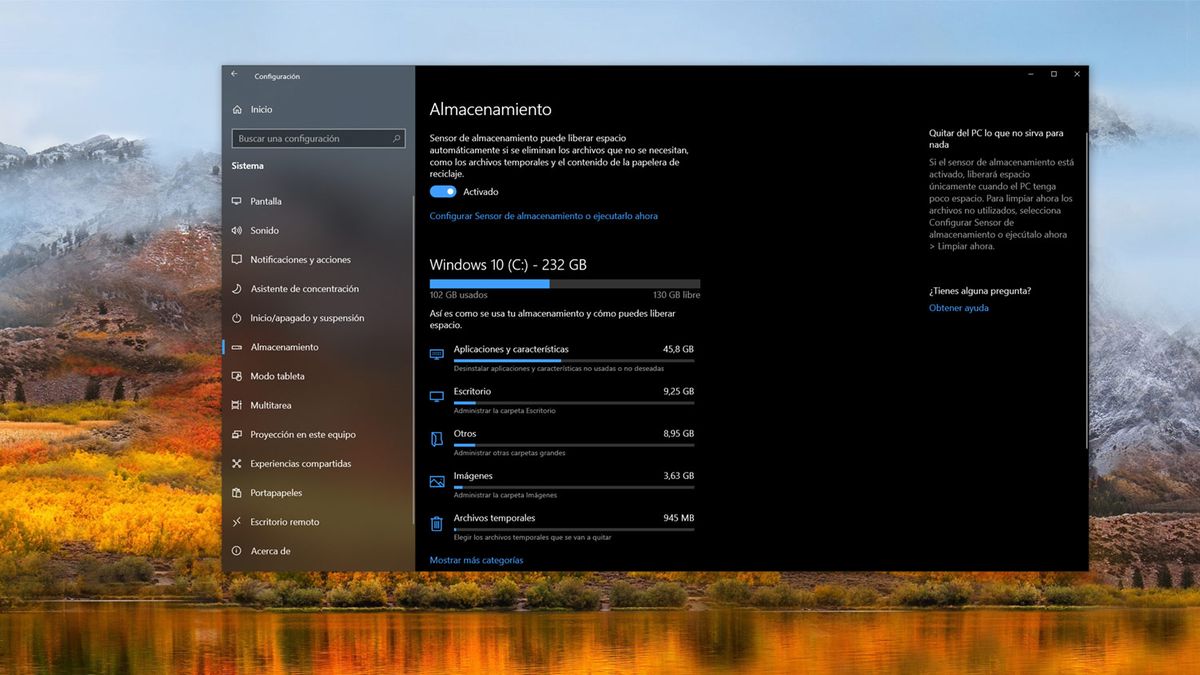Click the Sonido speaker icon

(x=239, y=230)
